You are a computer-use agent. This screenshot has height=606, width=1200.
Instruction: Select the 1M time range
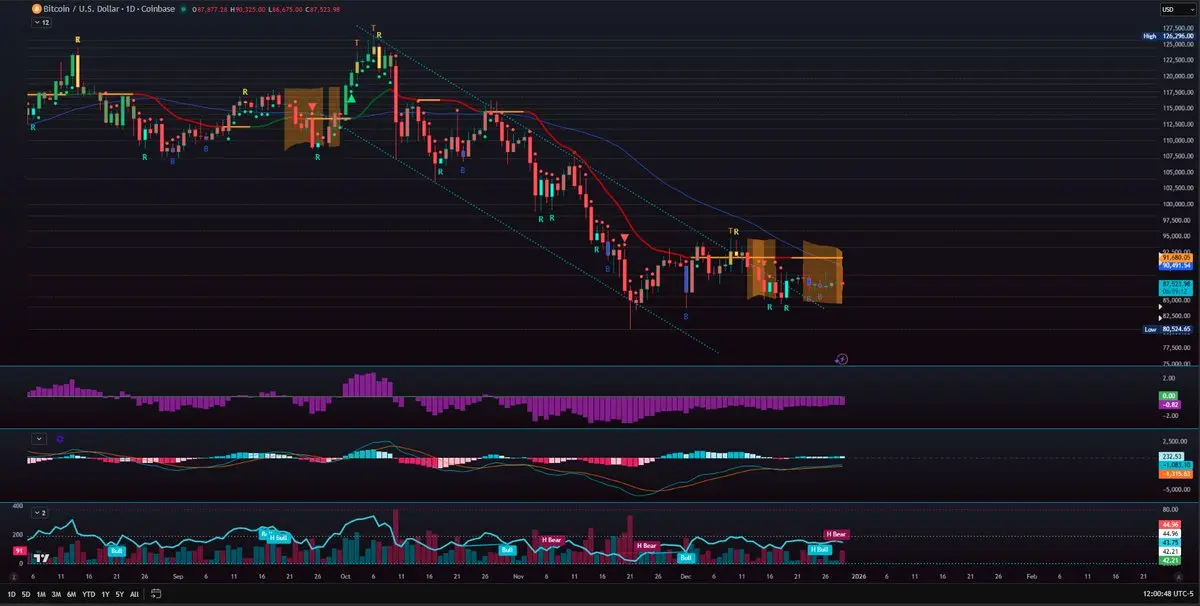click(x=41, y=594)
